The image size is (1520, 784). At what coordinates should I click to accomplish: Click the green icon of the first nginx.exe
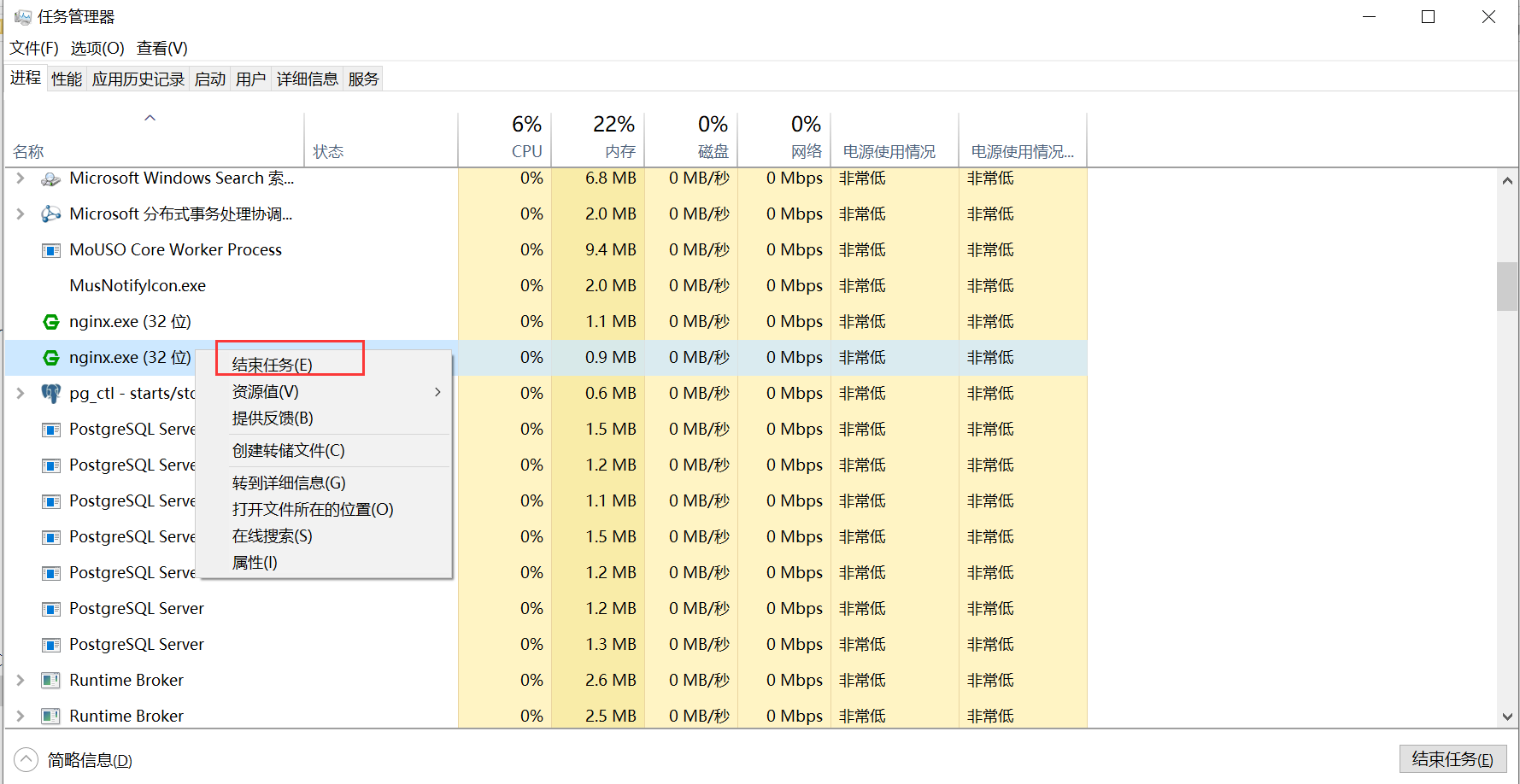[51, 322]
